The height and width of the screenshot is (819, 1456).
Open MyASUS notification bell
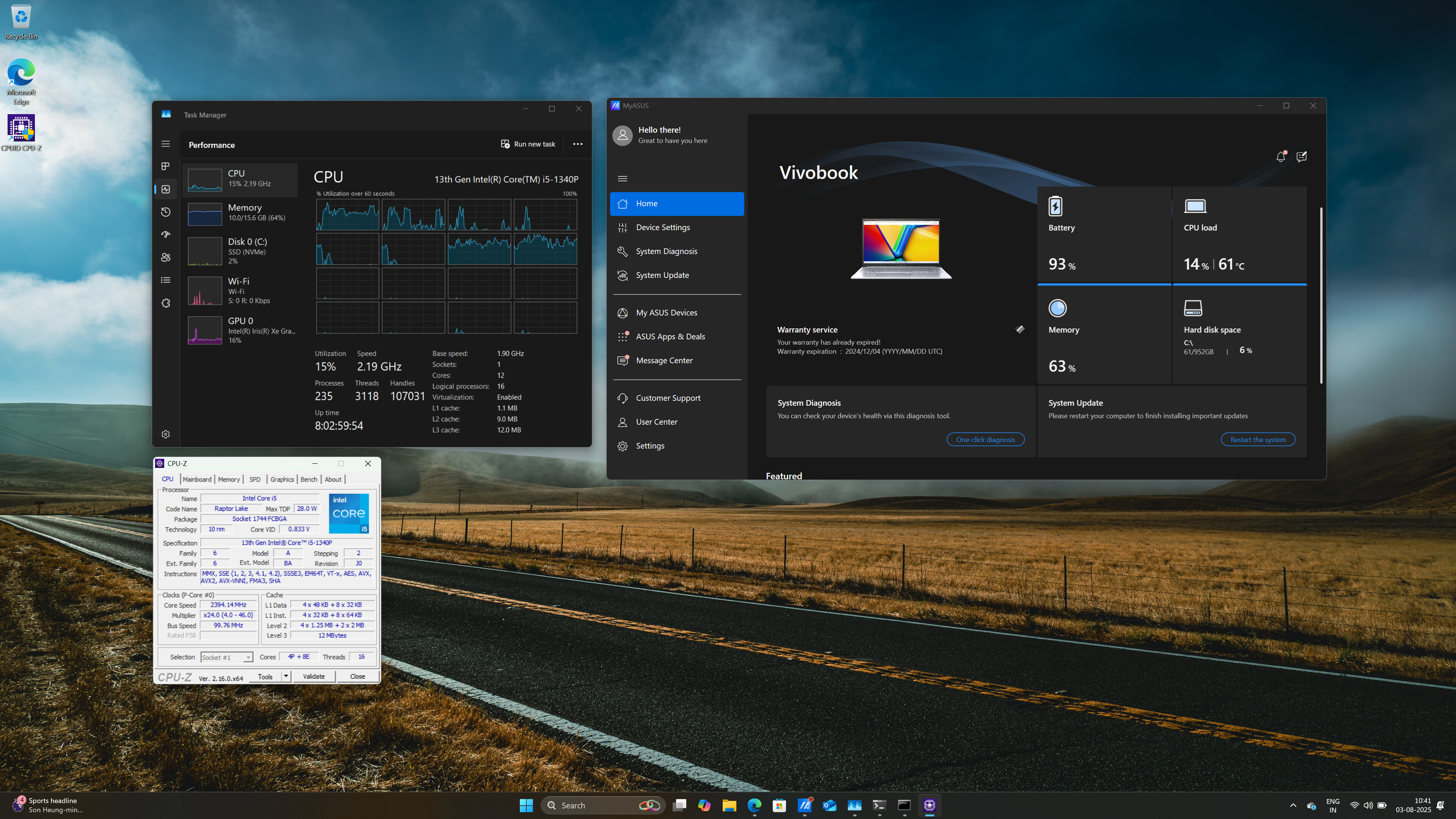1281,157
